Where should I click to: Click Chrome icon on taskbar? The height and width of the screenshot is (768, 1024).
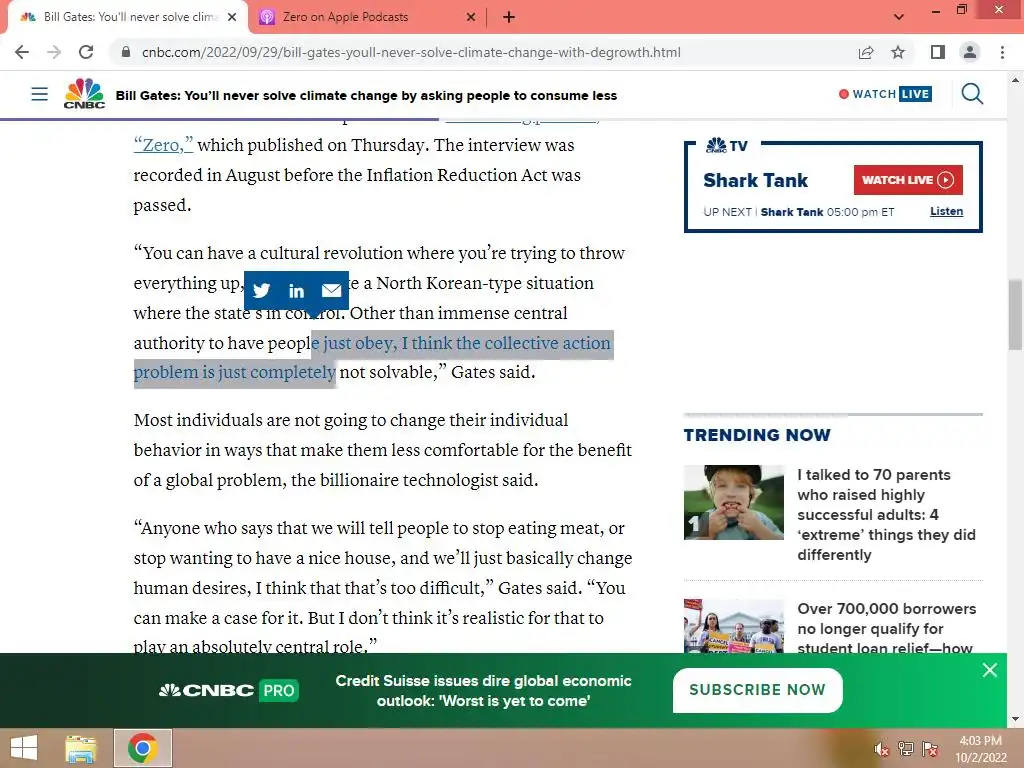pyautogui.click(x=142, y=748)
